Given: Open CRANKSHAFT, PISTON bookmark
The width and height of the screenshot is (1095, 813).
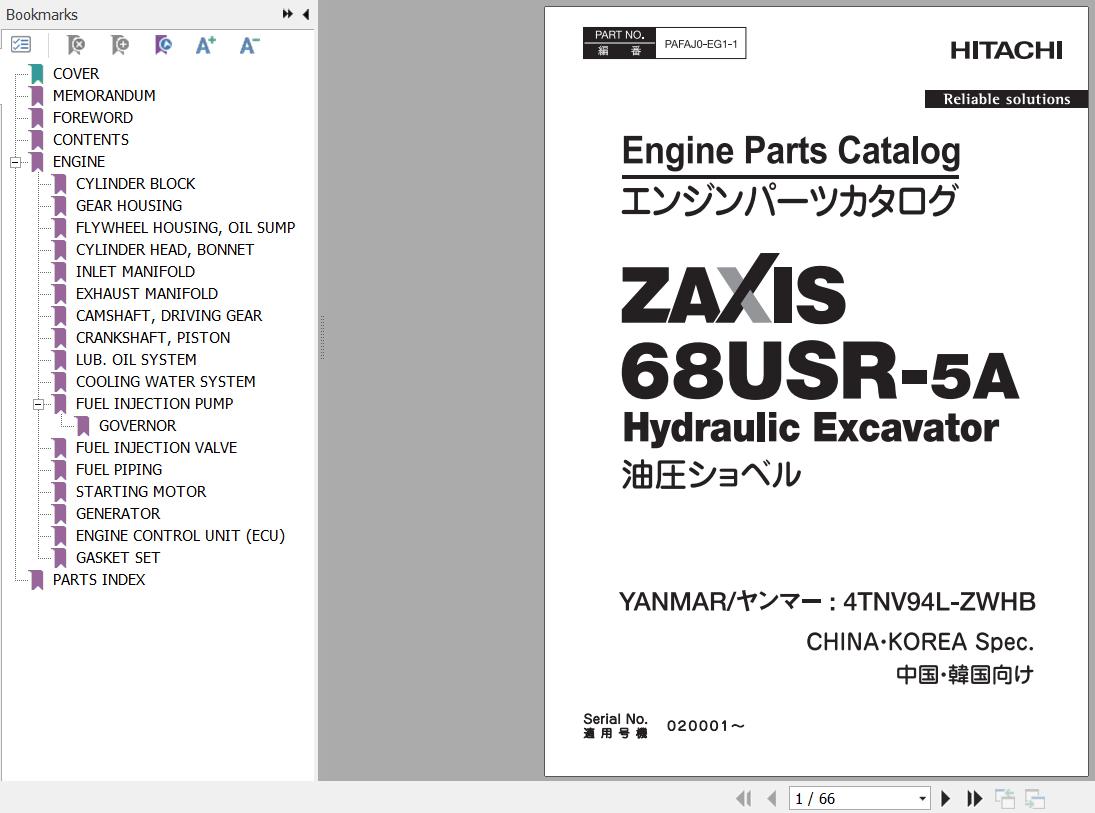Looking at the screenshot, I should (153, 337).
